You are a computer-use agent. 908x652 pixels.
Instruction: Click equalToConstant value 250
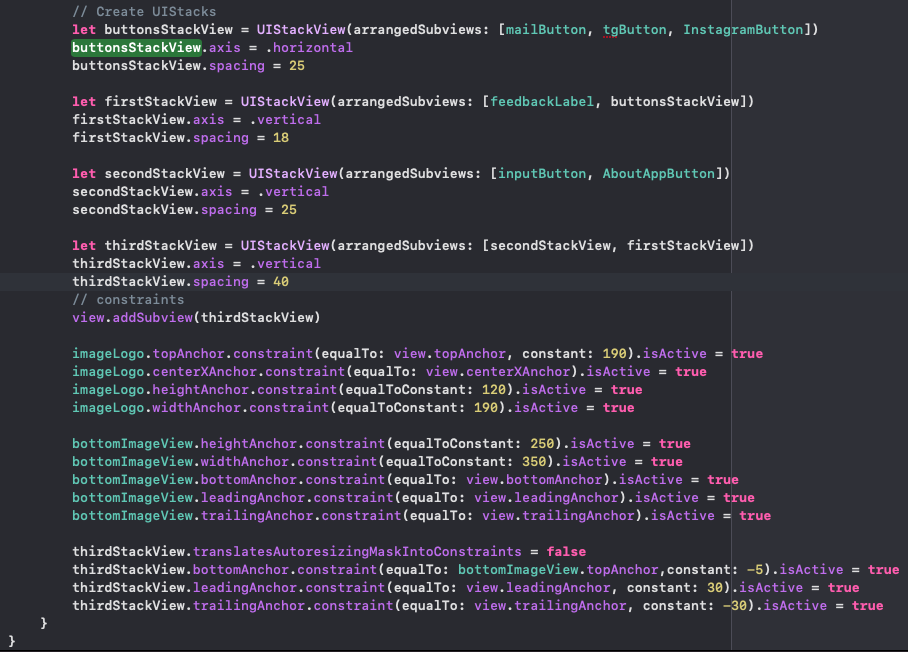(542, 443)
